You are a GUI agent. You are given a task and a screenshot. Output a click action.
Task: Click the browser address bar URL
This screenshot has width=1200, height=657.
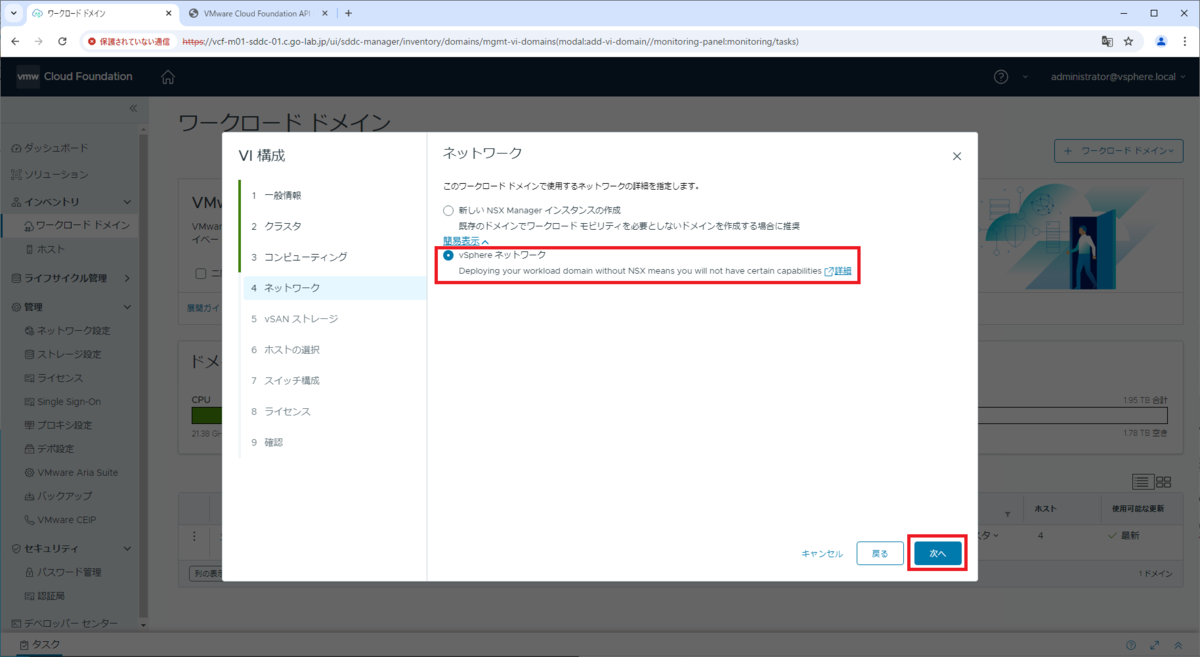click(490, 42)
